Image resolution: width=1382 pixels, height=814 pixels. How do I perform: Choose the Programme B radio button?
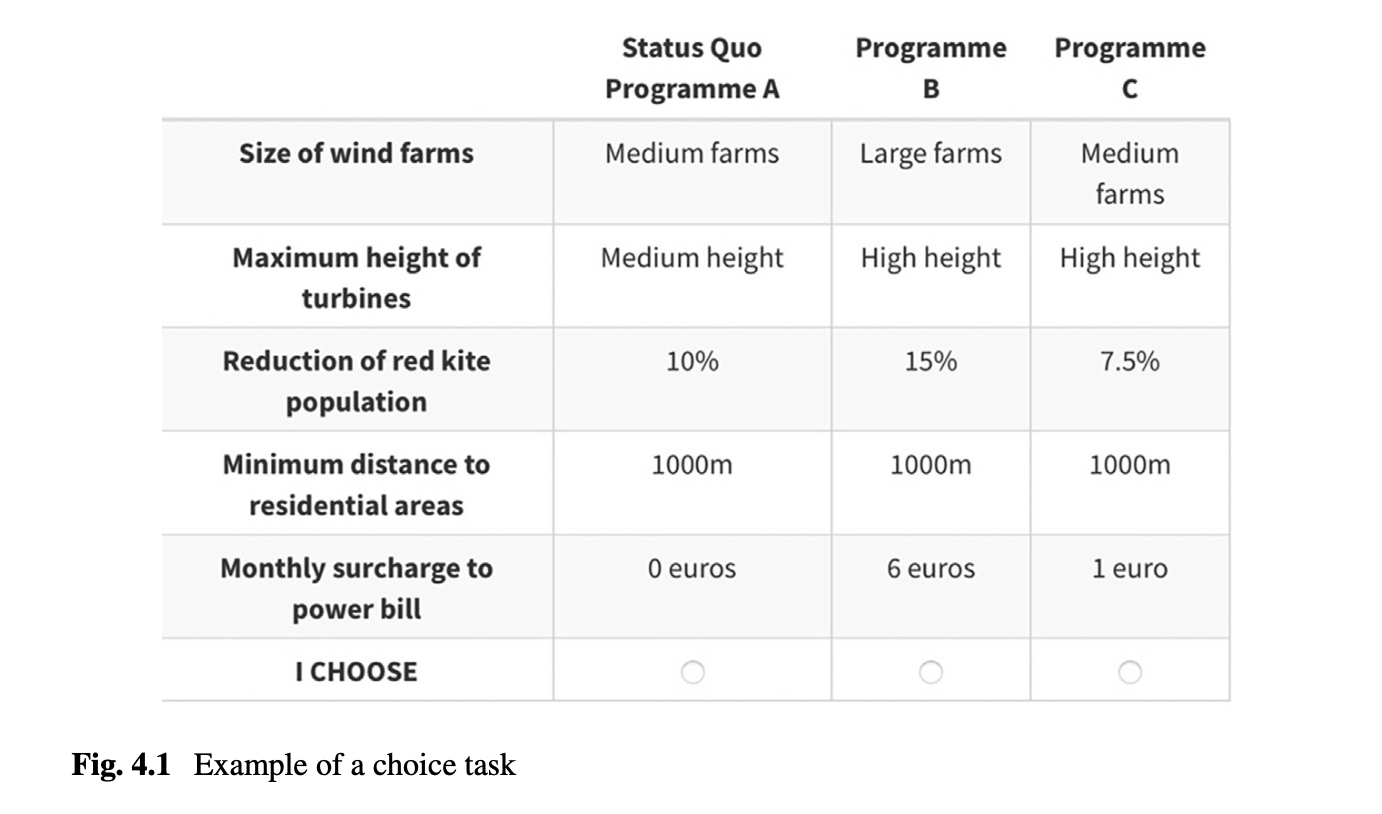click(x=930, y=672)
